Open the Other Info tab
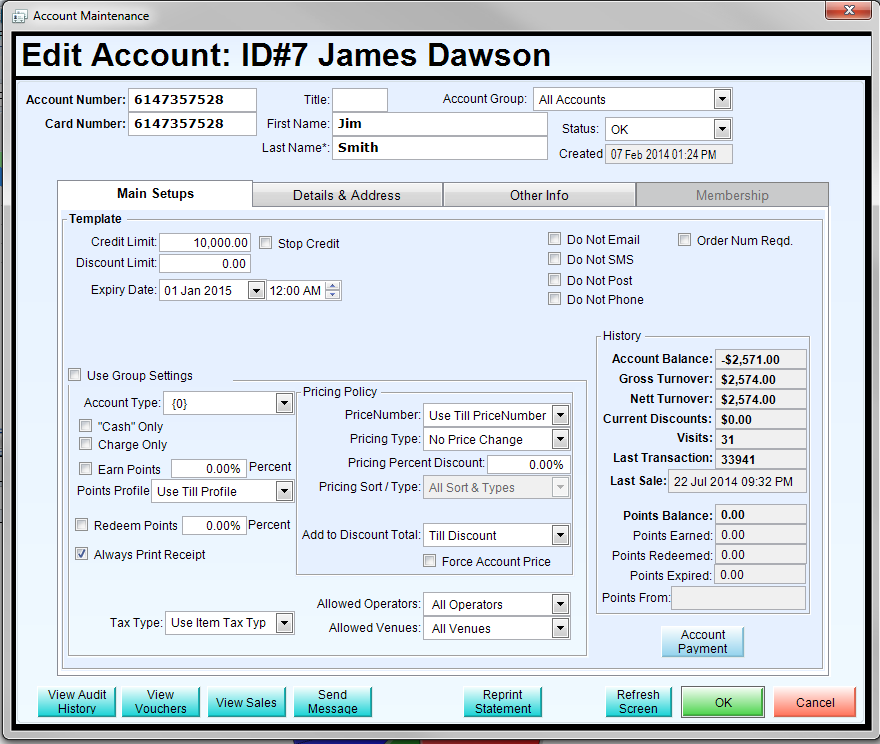 (x=539, y=195)
